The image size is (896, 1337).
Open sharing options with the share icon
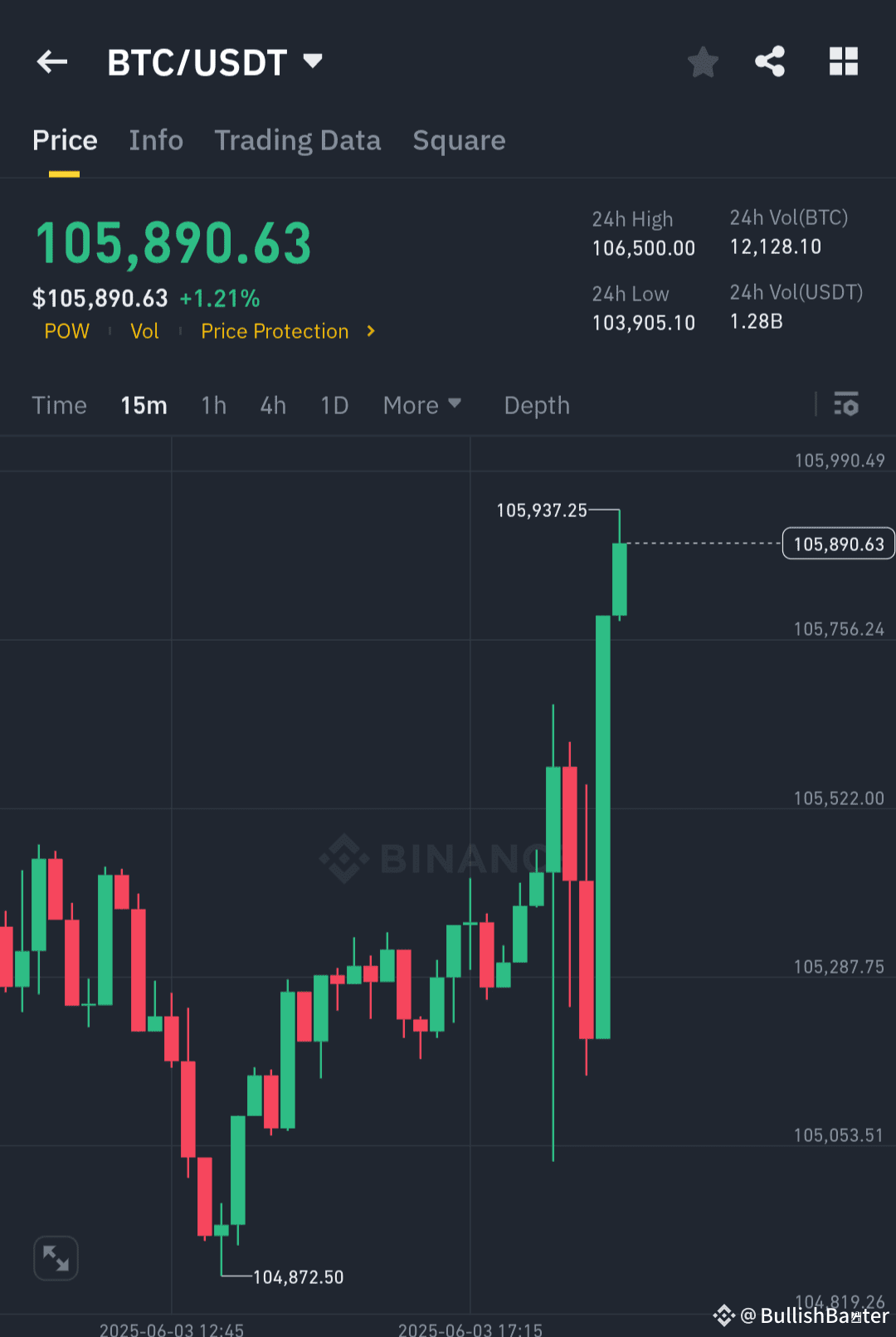click(770, 60)
